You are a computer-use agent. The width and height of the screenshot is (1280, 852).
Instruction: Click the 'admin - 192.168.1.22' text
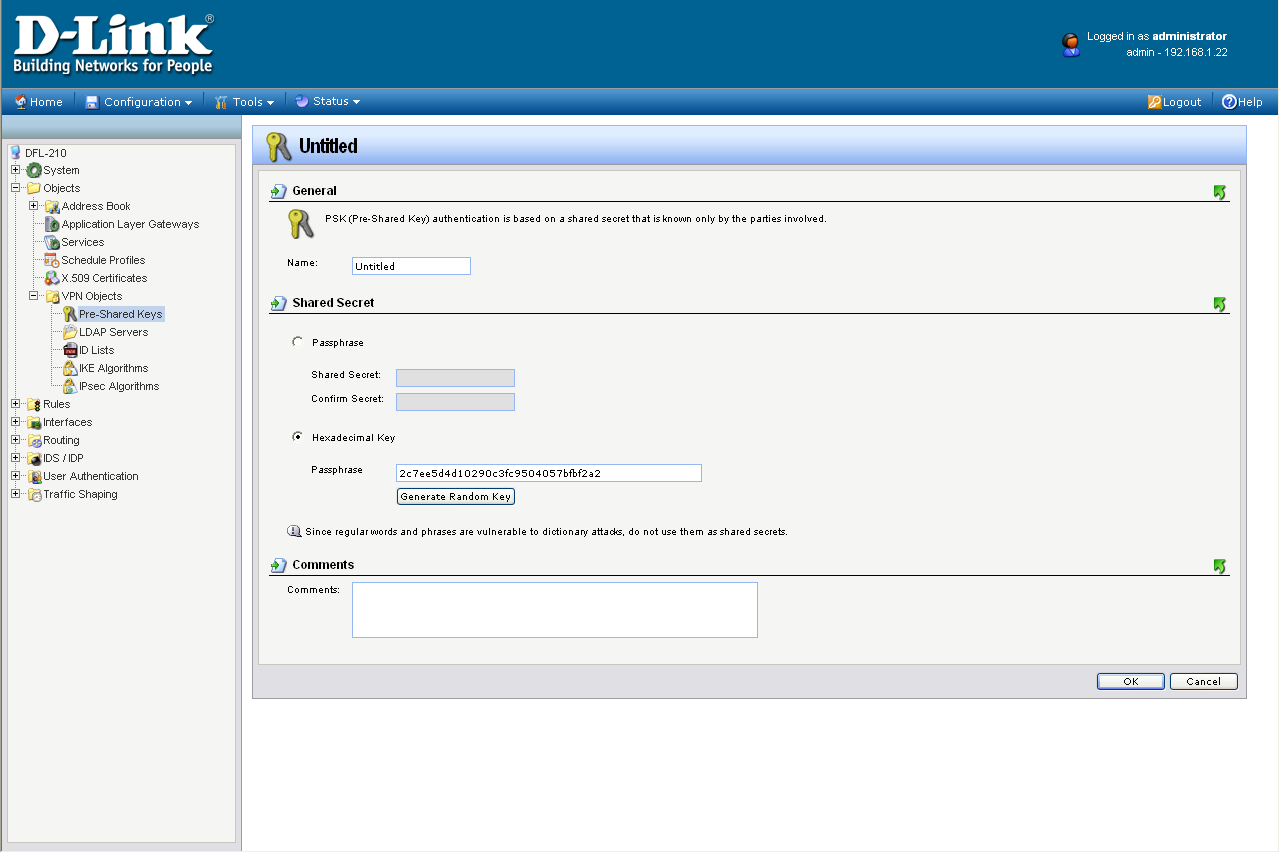pos(1177,52)
